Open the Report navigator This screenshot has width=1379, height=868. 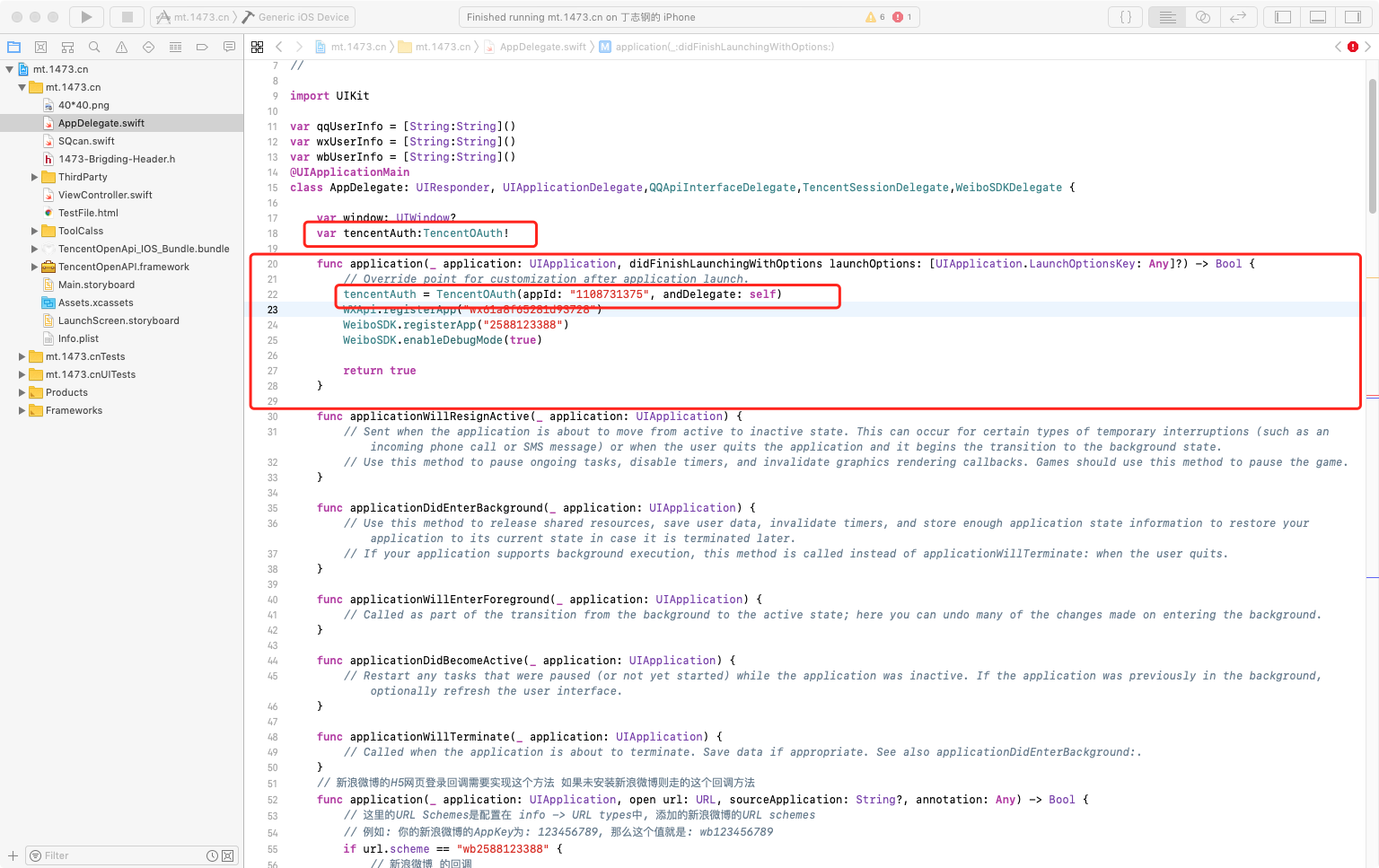click(x=229, y=47)
